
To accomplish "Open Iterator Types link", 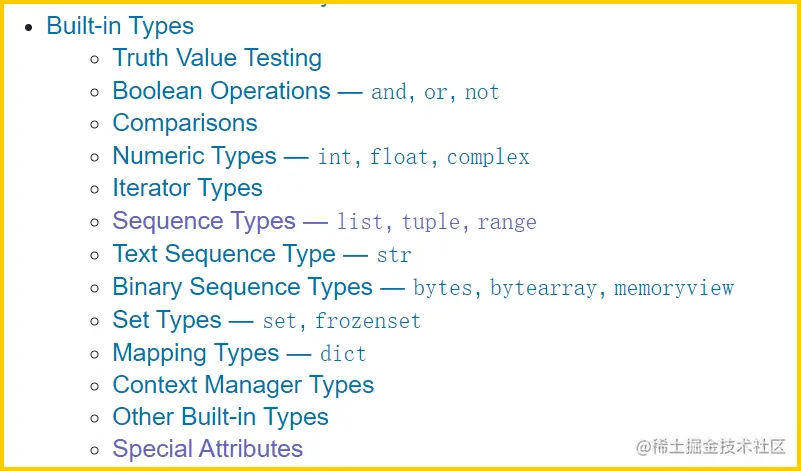I will click(187, 189).
